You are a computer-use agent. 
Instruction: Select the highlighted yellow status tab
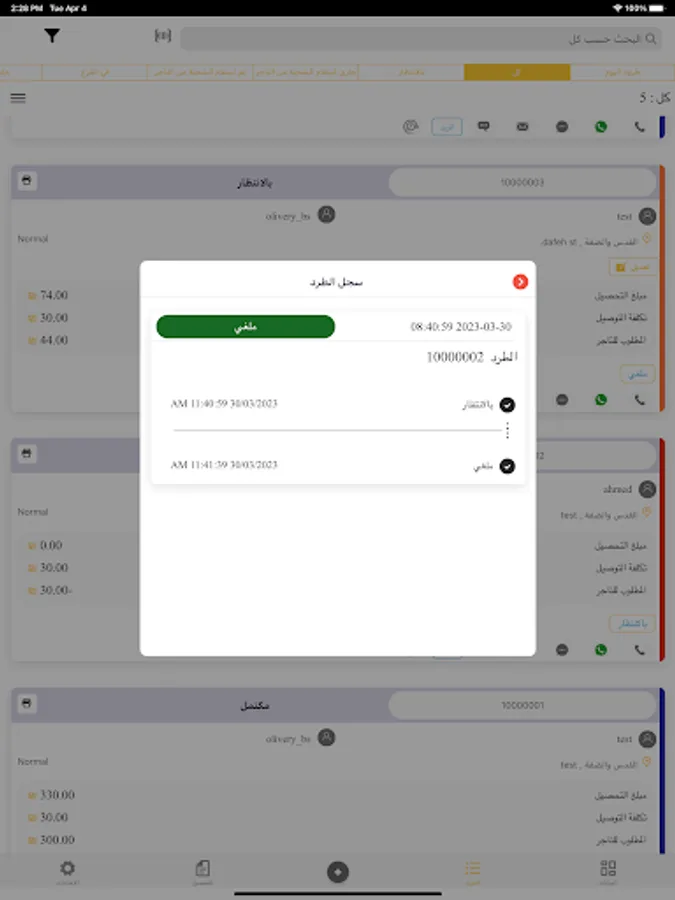(x=517, y=72)
